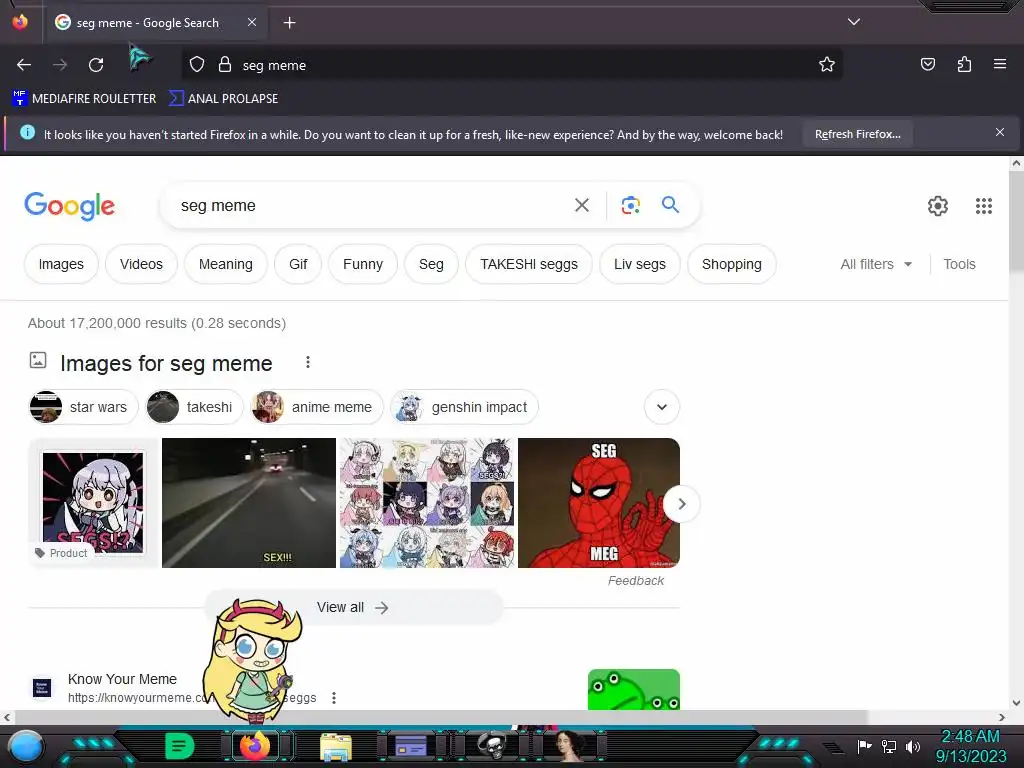Image resolution: width=1024 pixels, height=768 pixels.
Task: Select the Gif filter chip
Action: (x=298, y=264)
